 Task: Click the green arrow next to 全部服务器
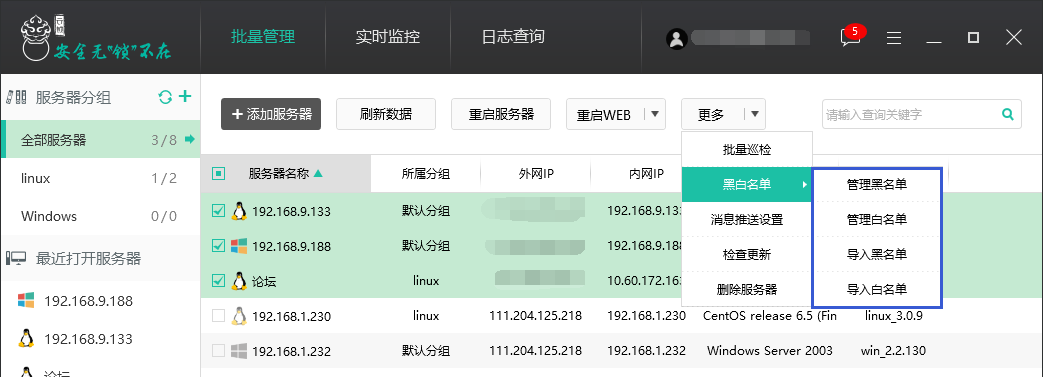190,140
